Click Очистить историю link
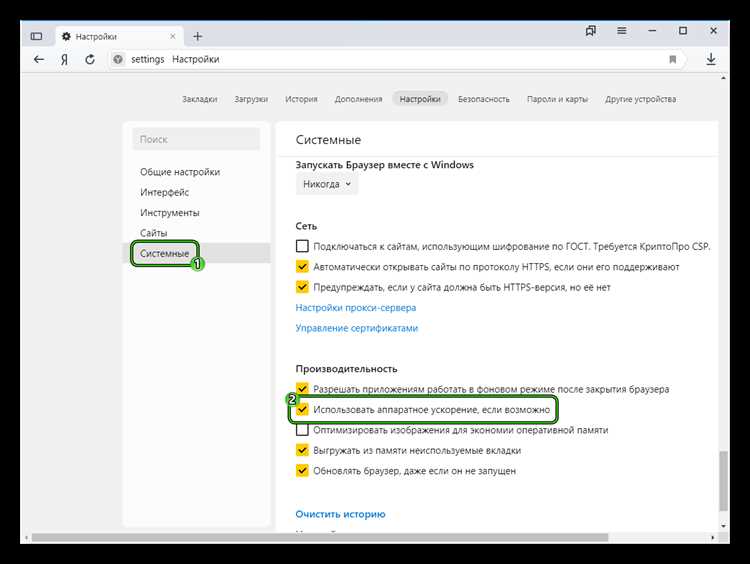The image size is (750, 564). 340,514
